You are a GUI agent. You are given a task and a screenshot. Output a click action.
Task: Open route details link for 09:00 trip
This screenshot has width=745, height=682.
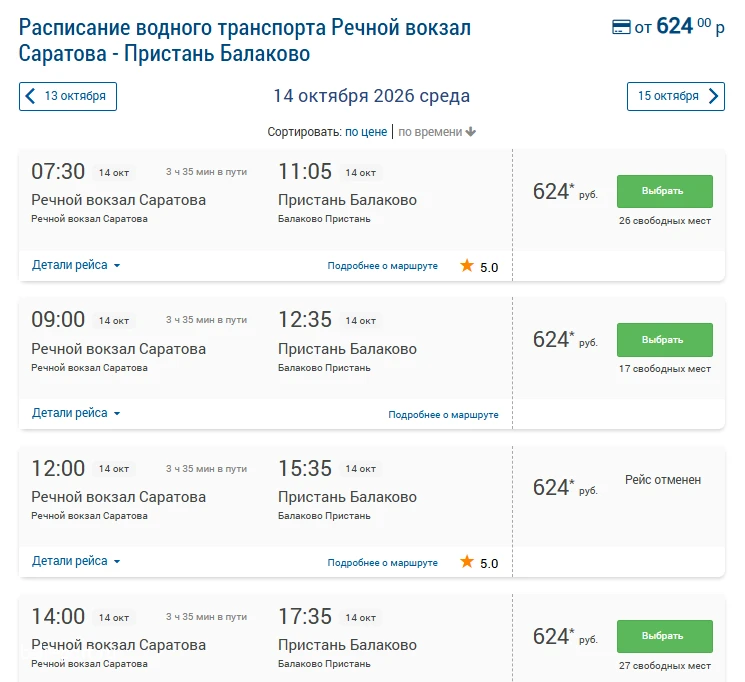pyautogui.click(x=443, y=415)
